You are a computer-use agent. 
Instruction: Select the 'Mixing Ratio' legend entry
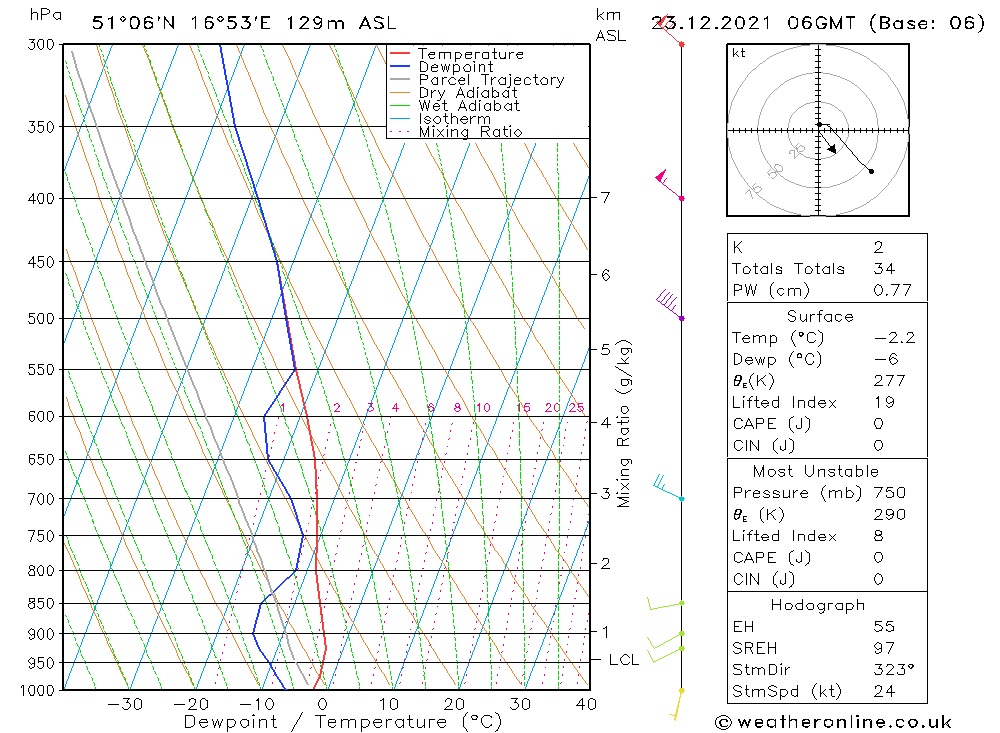(x=470, y=131)
